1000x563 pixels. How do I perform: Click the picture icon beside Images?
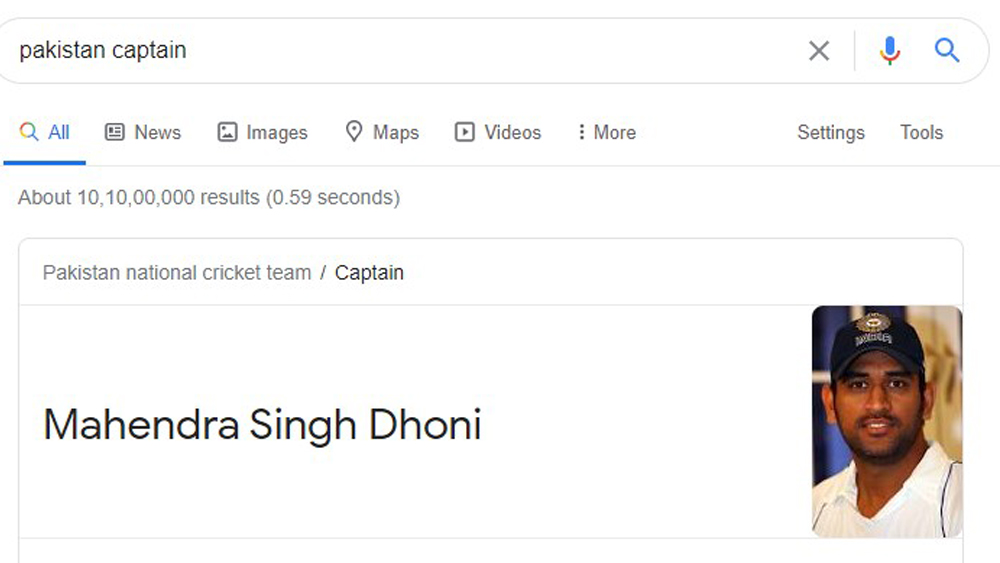click(x=228, y=132)
